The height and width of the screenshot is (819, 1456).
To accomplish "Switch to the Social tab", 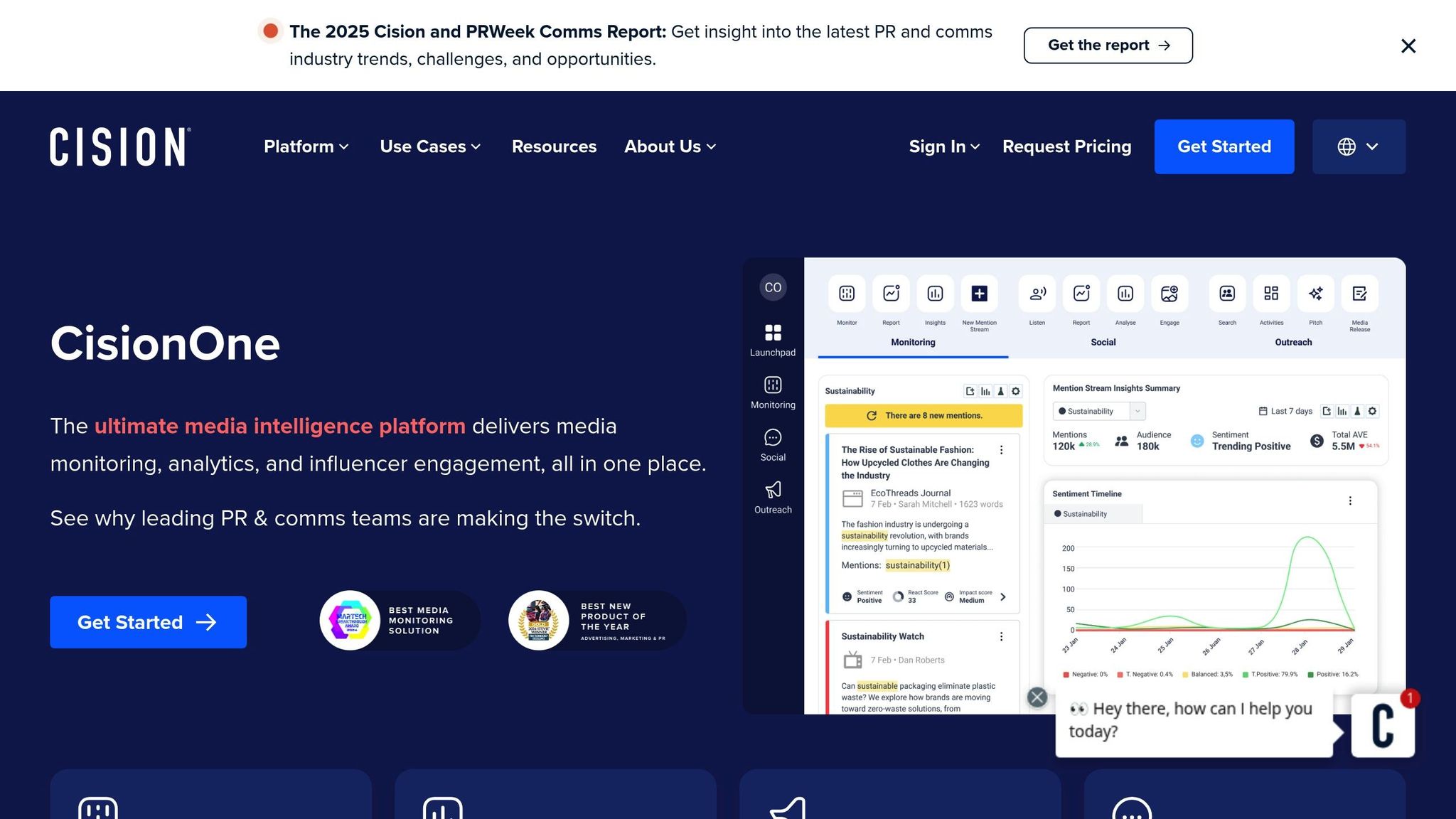I will point(1103,343).
